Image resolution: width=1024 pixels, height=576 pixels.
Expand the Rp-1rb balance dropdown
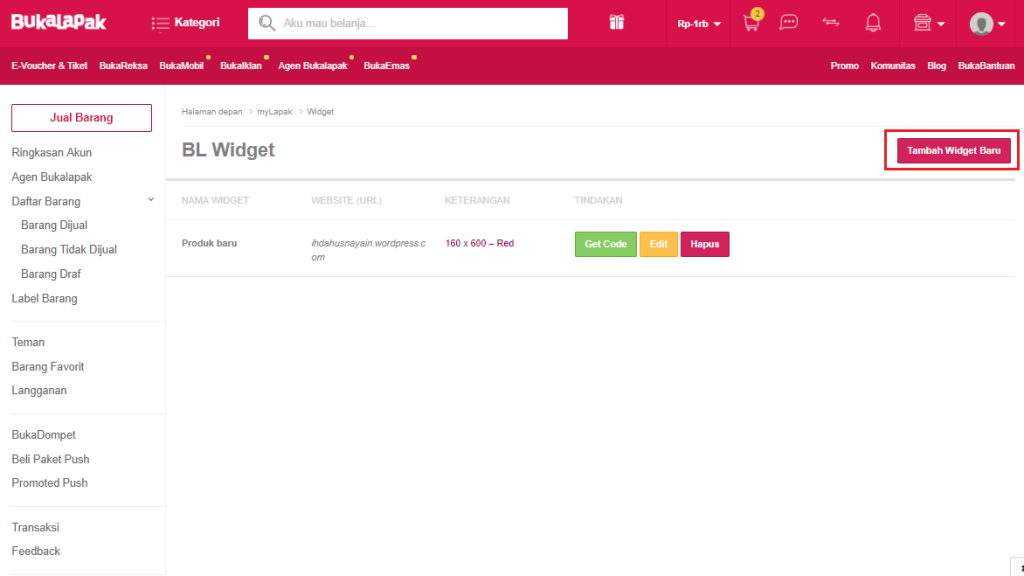699,24
